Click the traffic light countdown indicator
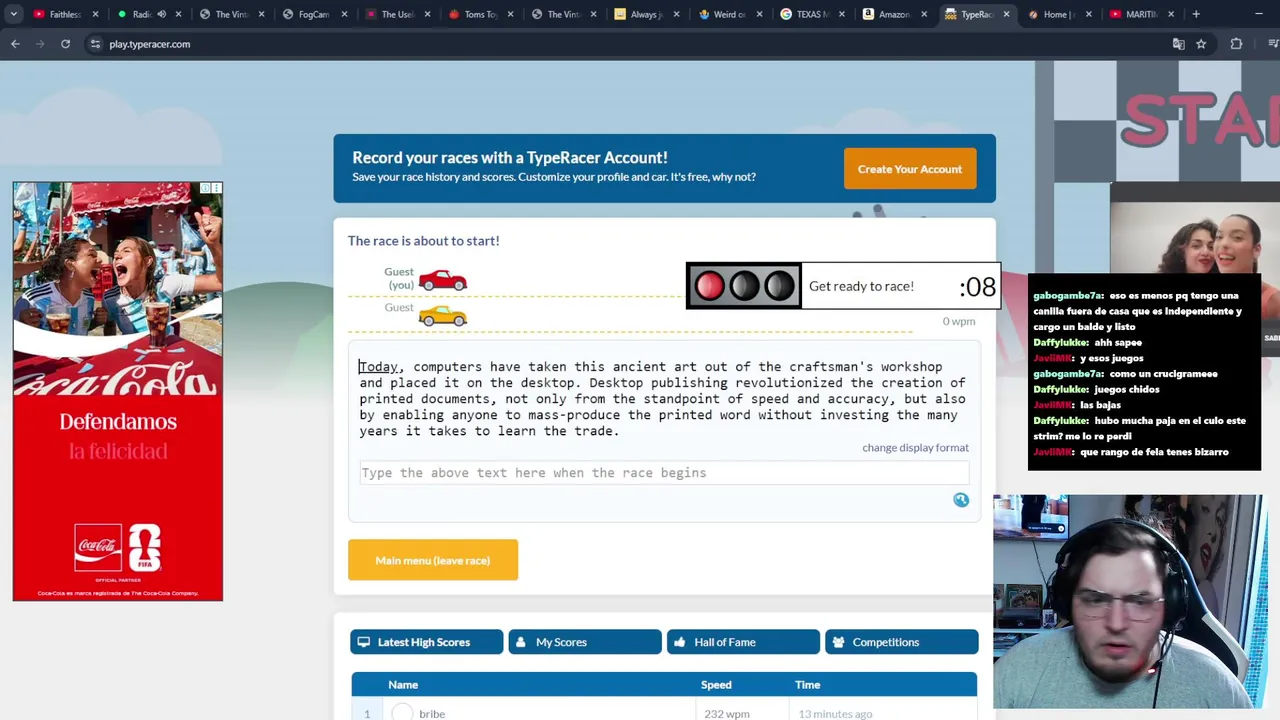The image size is (1280, 720). (x=744, y=286)
